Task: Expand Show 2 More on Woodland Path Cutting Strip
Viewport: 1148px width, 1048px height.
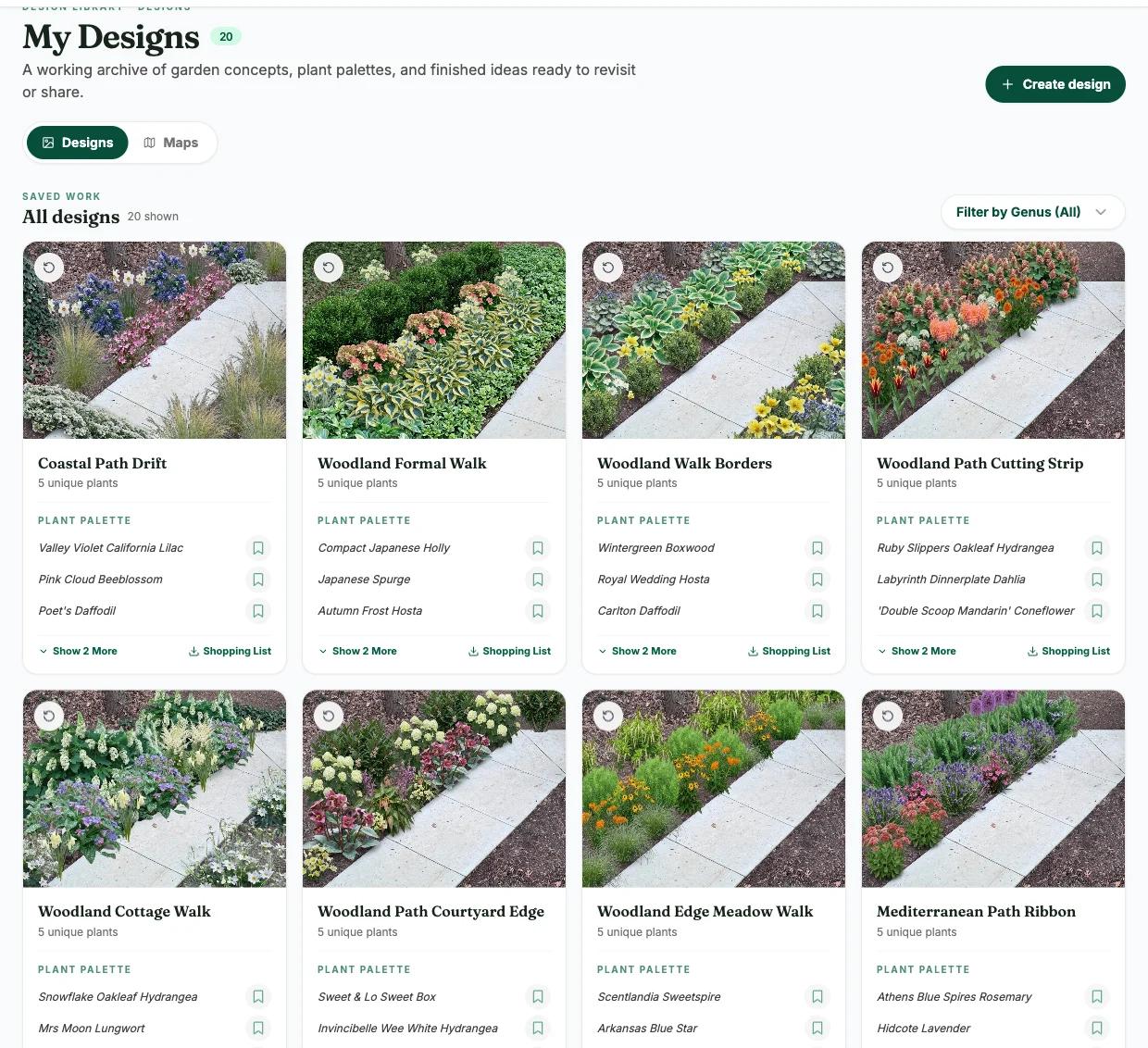Action: (x=917, y=651)
